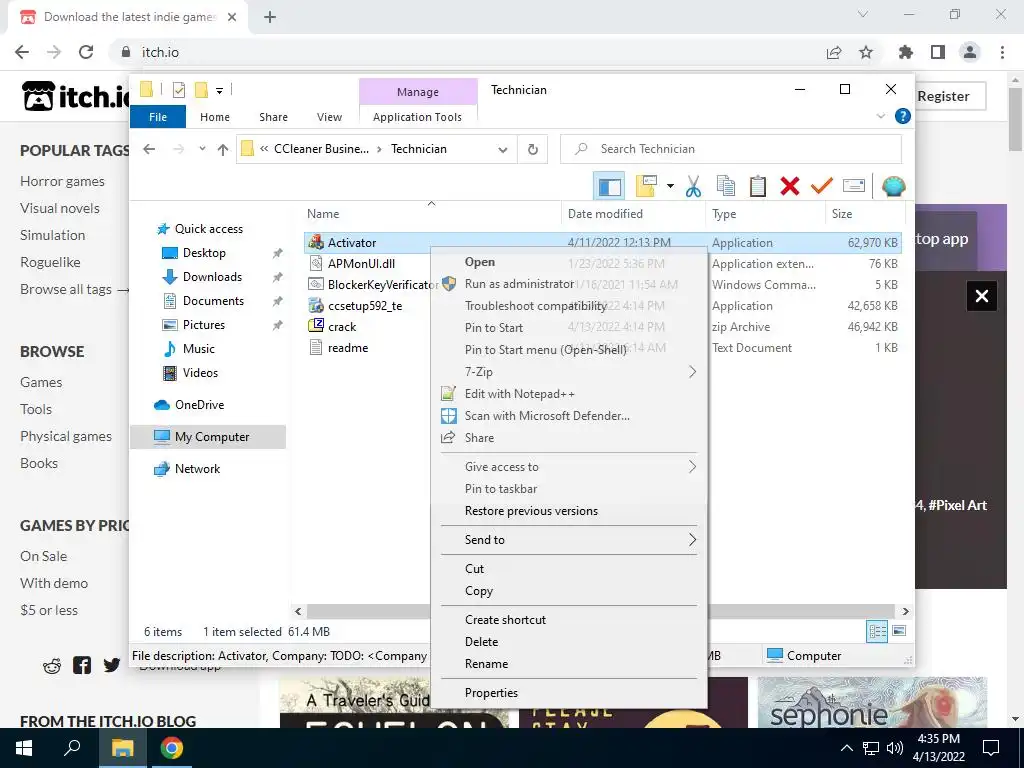Click the Copy toolbar icon
Screen dimensions: 1024x768
click(726, 187)
